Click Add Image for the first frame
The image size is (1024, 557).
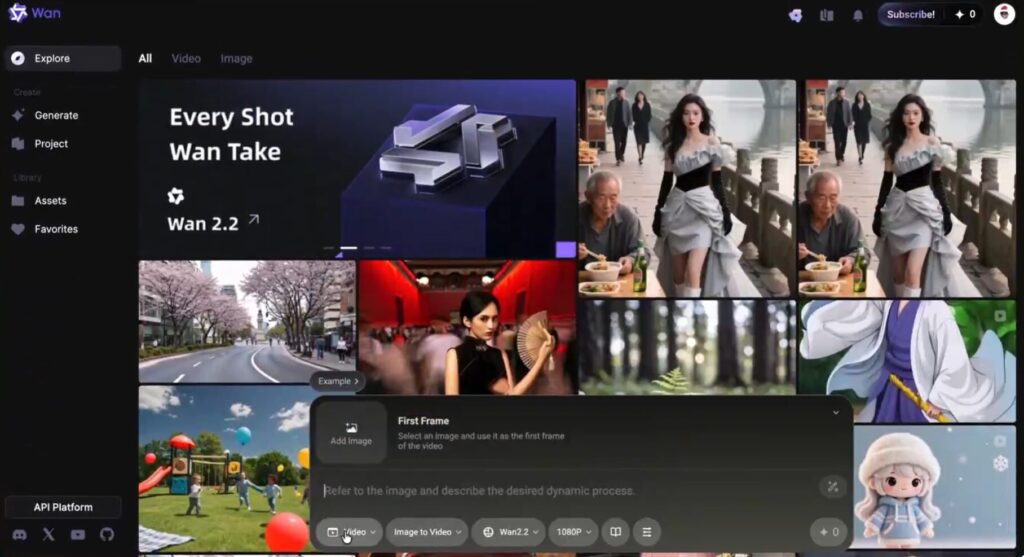pyautogui.click(x=351, y=433)
